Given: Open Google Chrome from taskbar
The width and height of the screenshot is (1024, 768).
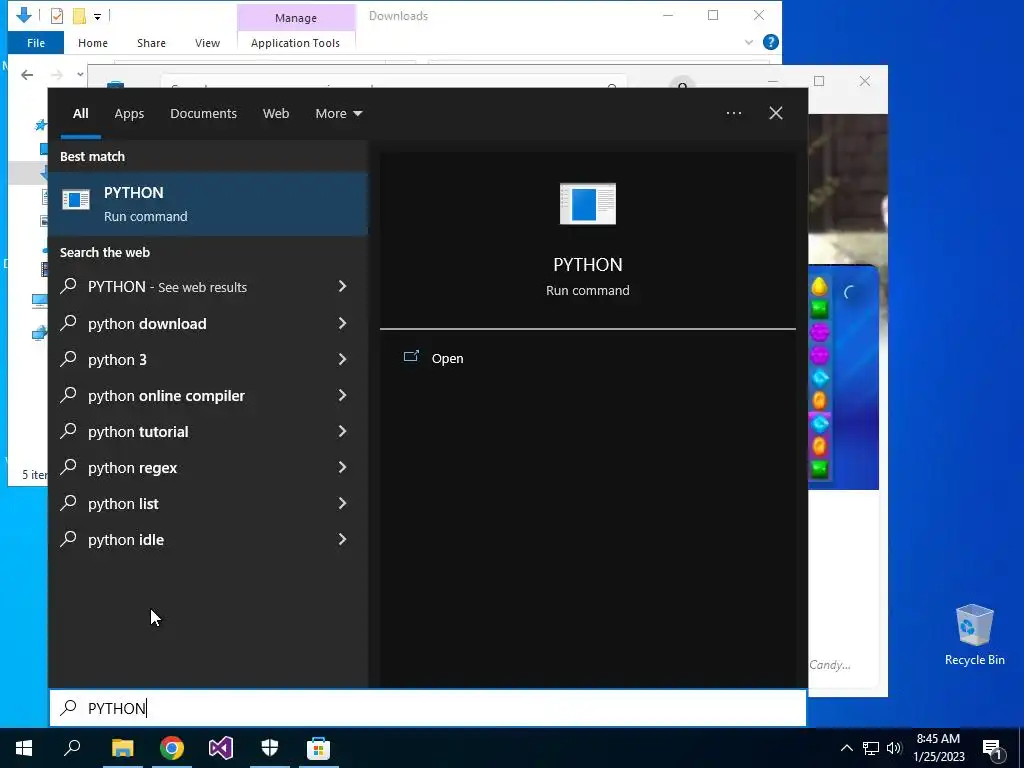Looking at the screenshot, I should (x=172, y=748).
